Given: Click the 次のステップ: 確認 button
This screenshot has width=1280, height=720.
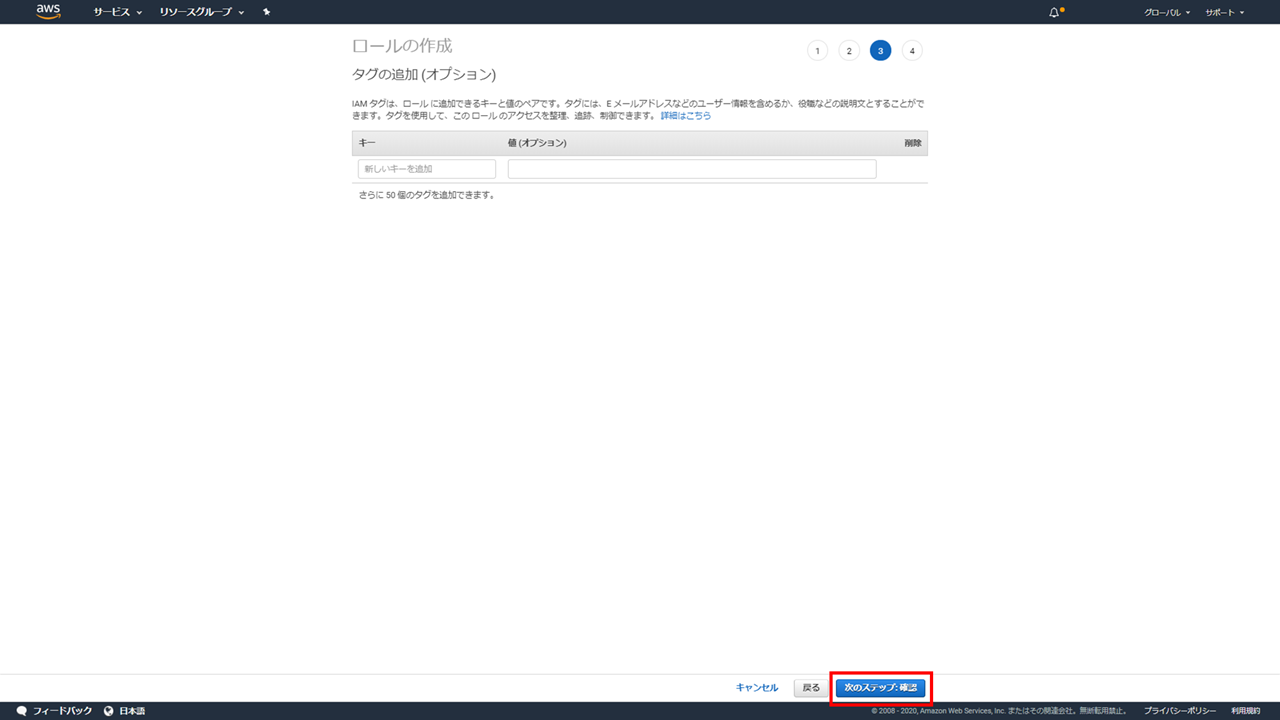Looking at the screenshot, I should click(x=880, y=688).
